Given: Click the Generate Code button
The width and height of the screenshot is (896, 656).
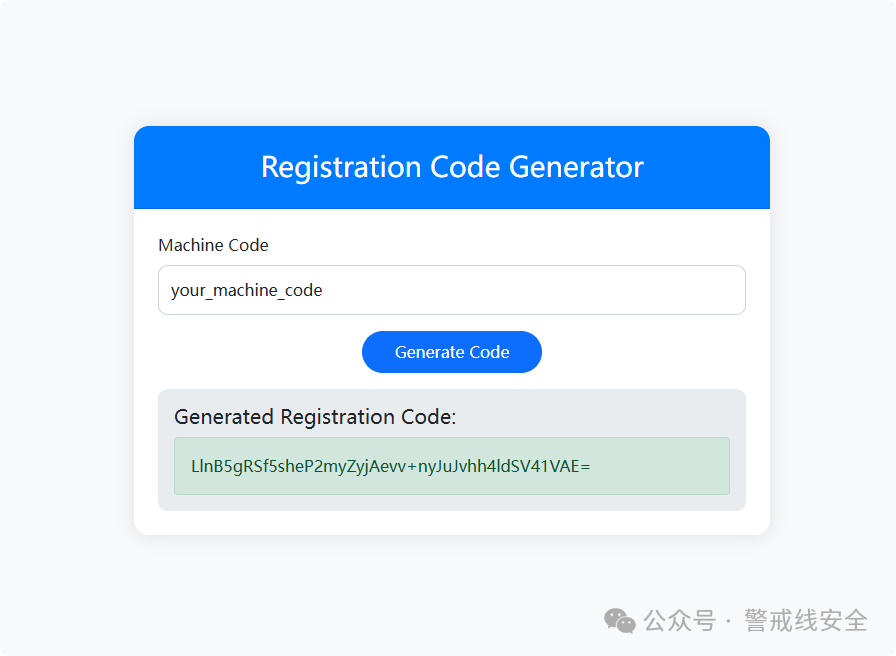Looking at the screenshot, I should (451, 352).
